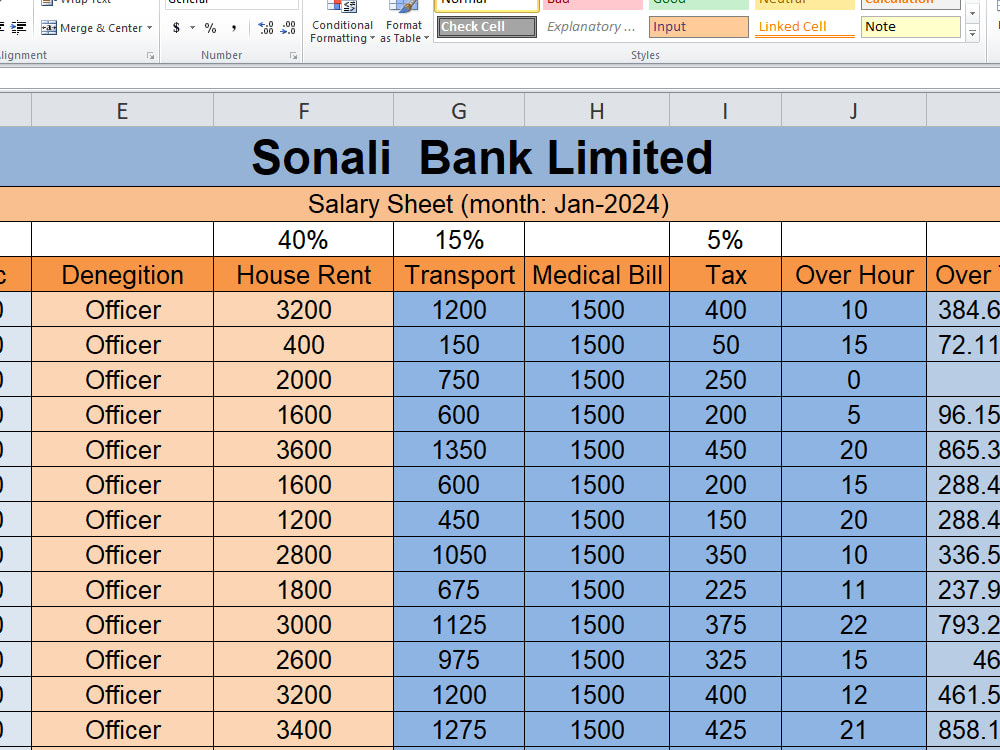
Task: Click the Decrease Decimal icon
Action: tap(288, 27)
